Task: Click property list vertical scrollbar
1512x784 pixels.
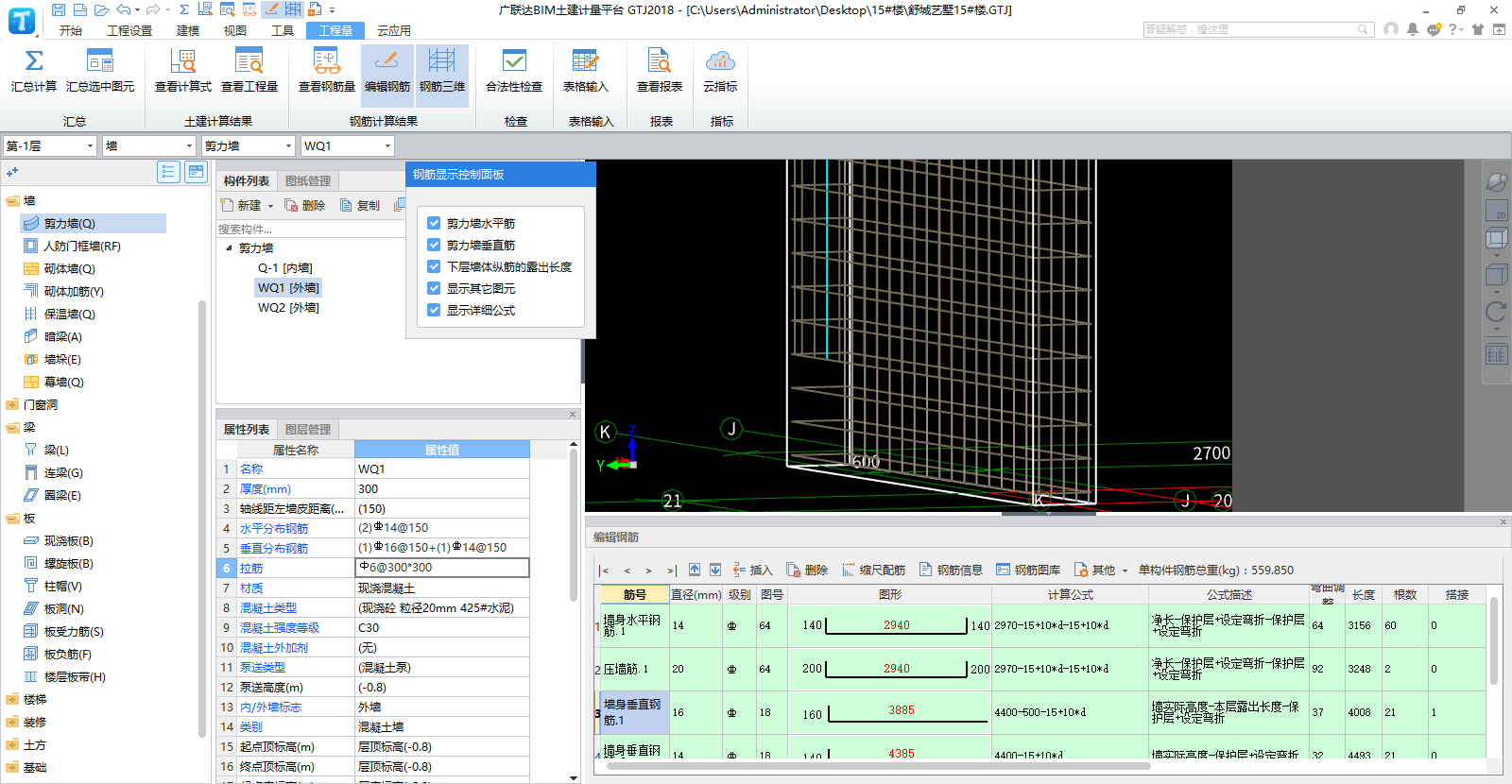Action: [574, 527]
